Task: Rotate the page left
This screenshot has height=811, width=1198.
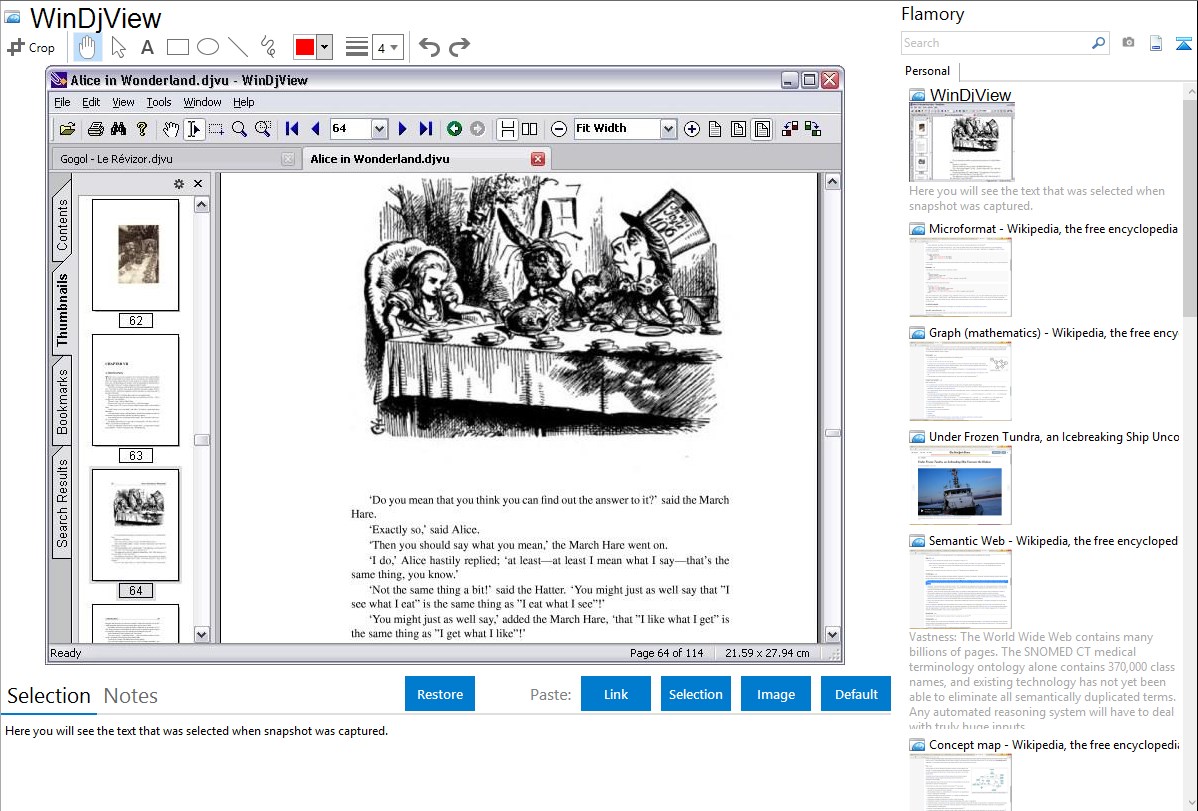Action: (x=790, y=128)
